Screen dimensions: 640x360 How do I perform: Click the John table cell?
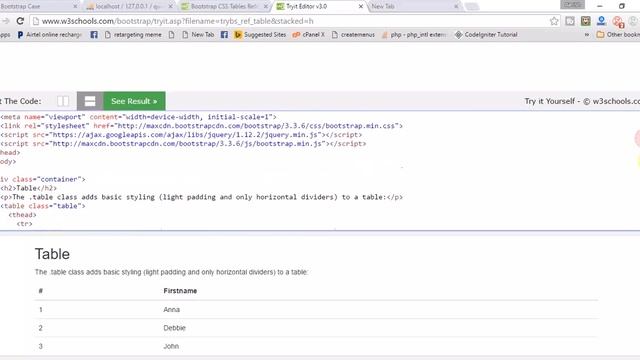point(171,347)
